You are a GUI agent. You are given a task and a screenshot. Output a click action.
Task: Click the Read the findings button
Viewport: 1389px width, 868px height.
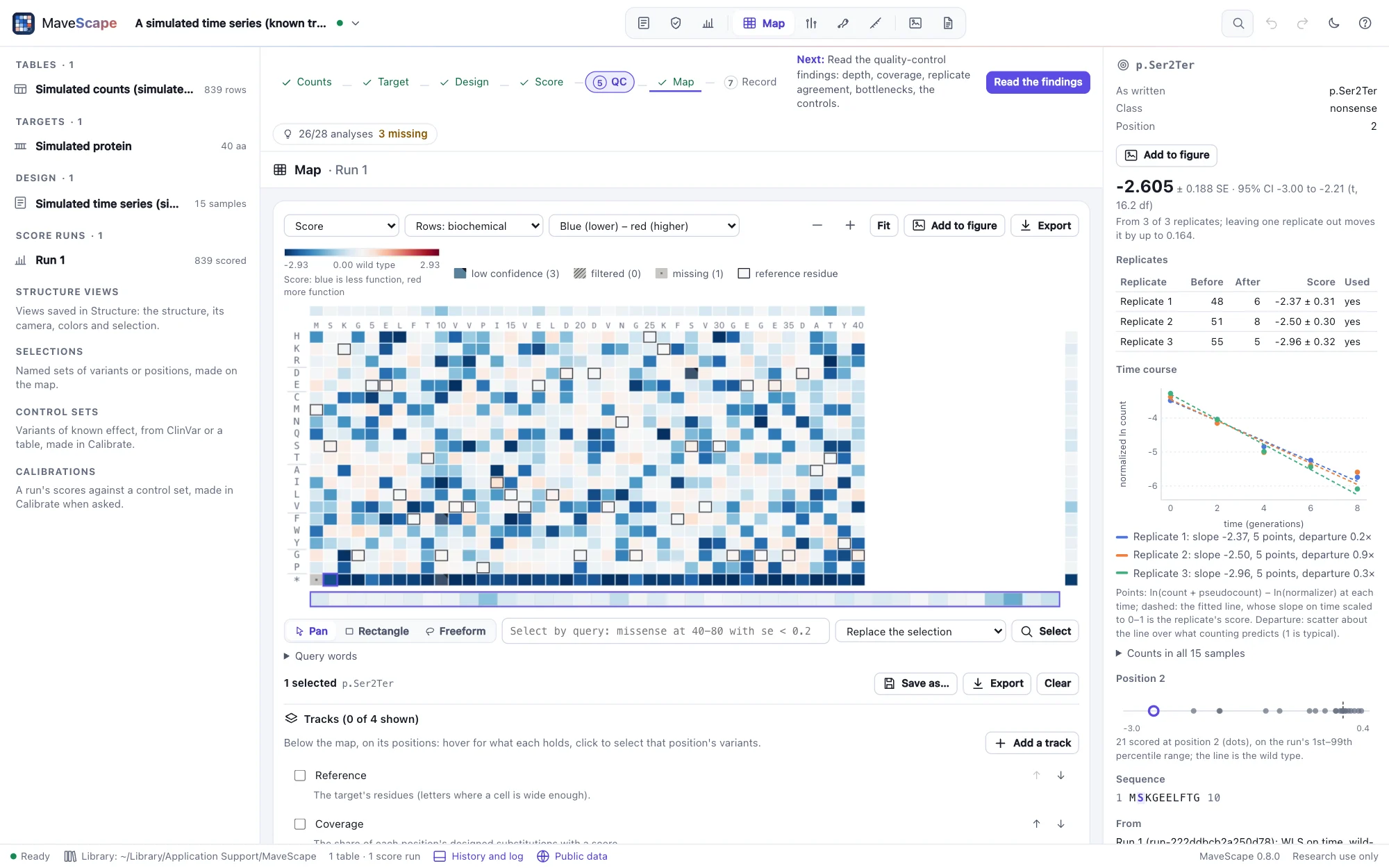pos(1038,82)
